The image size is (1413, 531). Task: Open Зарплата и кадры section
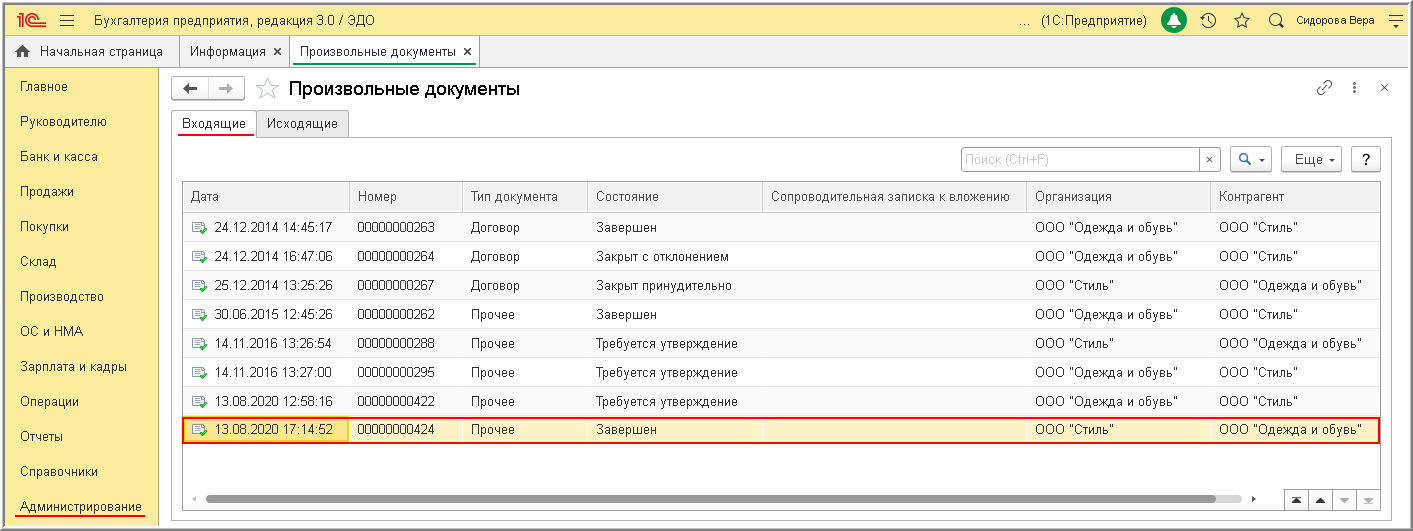[x=73, y=367]
